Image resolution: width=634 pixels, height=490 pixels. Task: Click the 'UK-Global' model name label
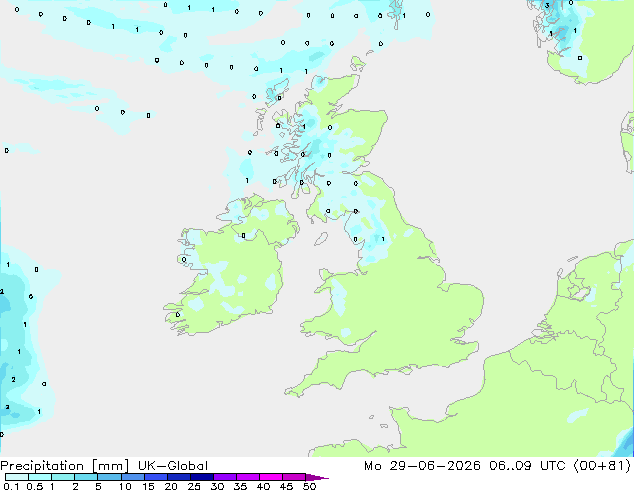point(173,466)
